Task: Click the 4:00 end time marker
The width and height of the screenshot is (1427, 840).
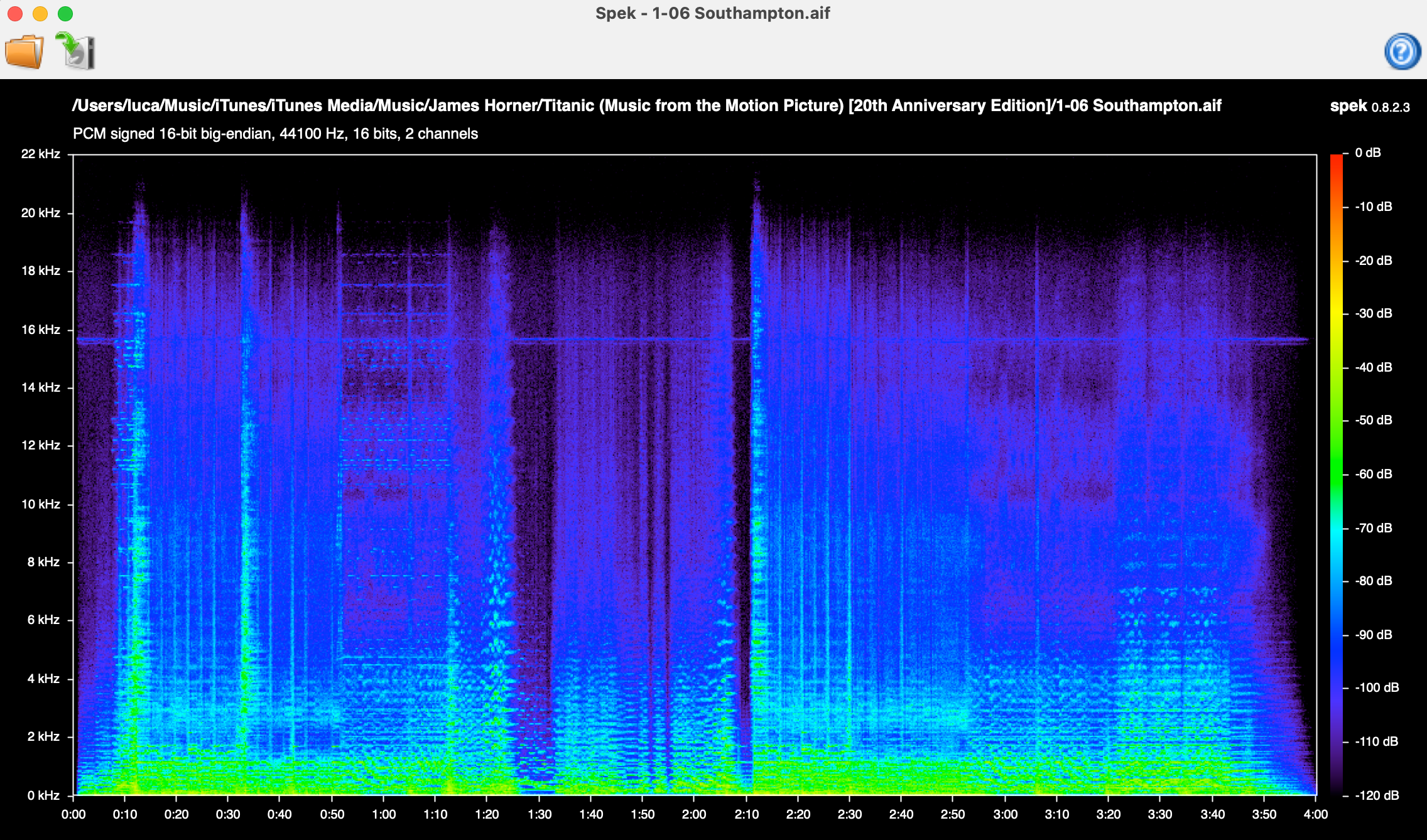Action: (1315, 814)
